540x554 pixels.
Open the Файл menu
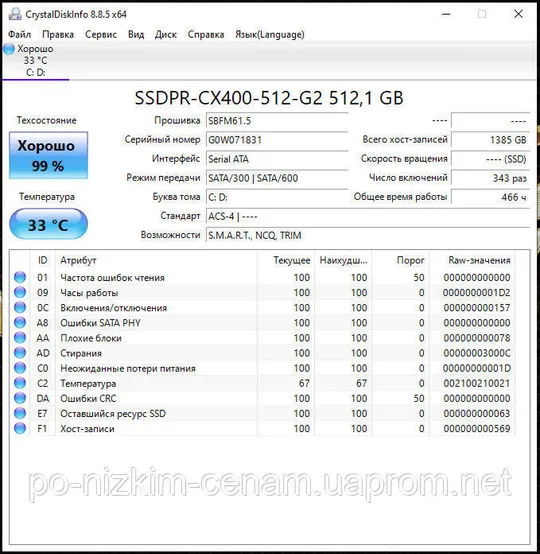19,34
